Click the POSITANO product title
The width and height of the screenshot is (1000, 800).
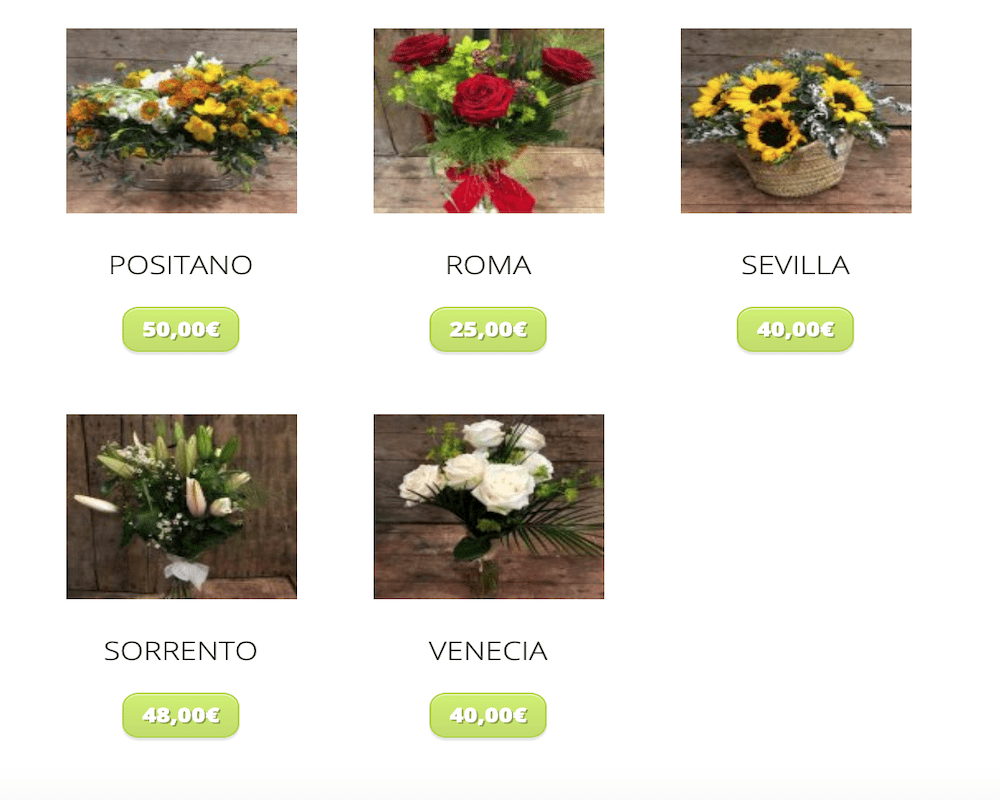point(181,265)
